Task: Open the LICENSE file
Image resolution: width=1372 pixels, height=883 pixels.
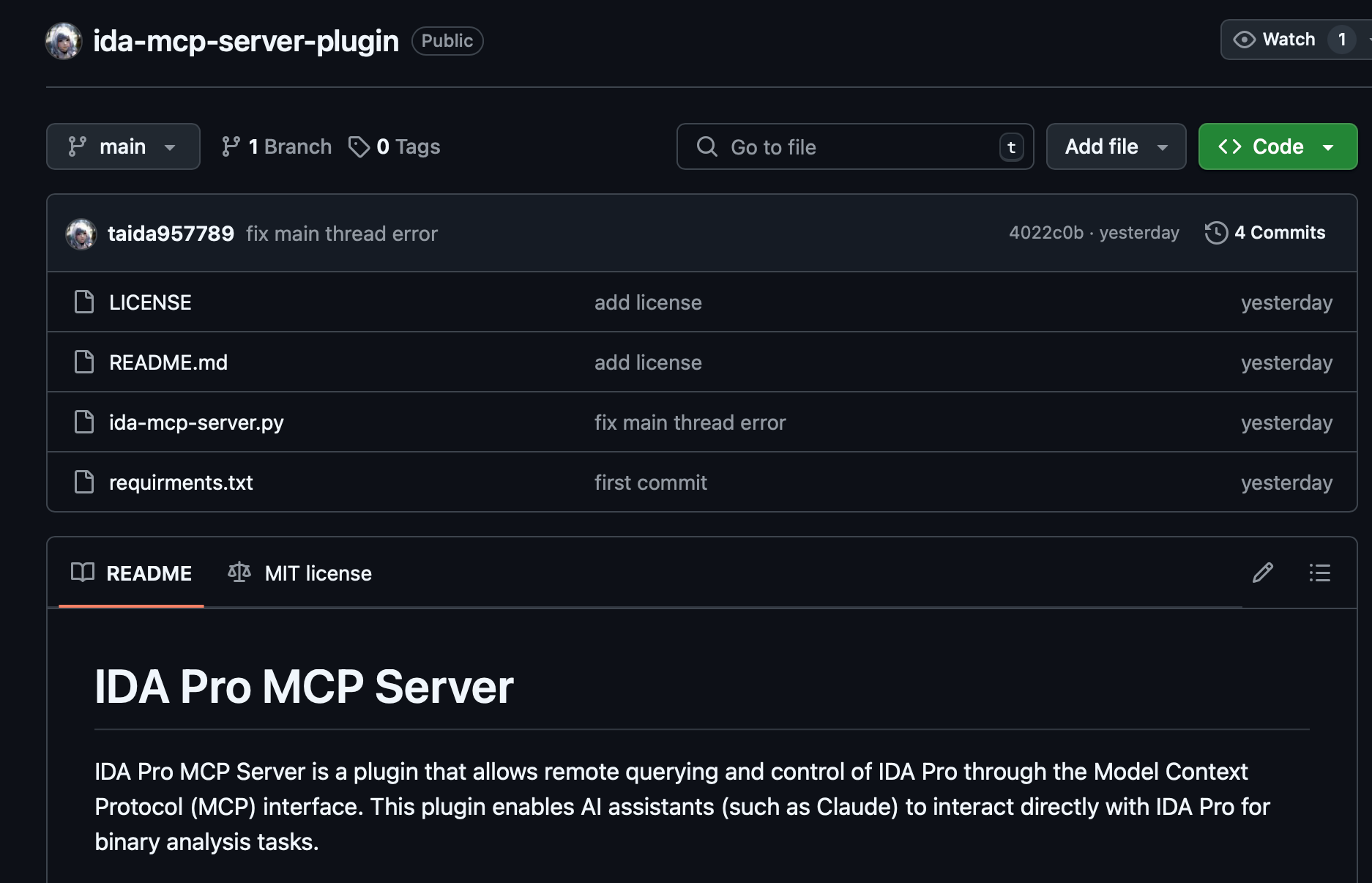Action: 150,302
